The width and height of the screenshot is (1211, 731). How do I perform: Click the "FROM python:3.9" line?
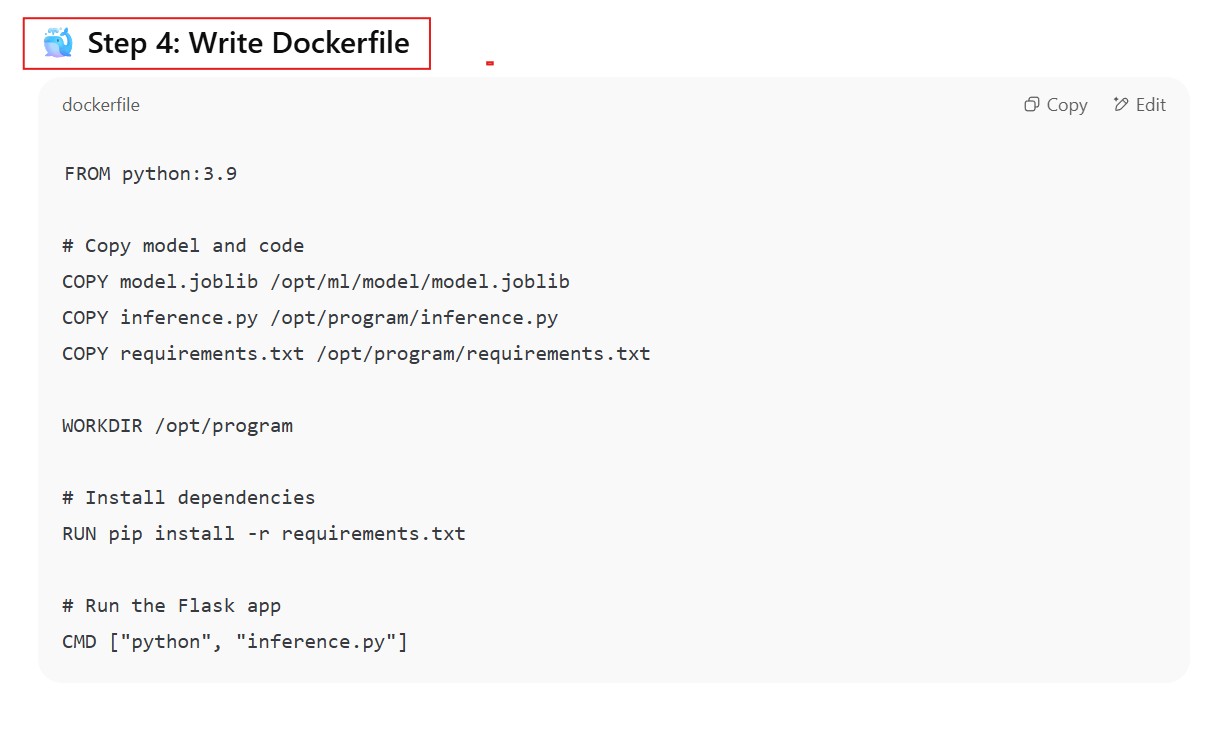tap(150, 174)
